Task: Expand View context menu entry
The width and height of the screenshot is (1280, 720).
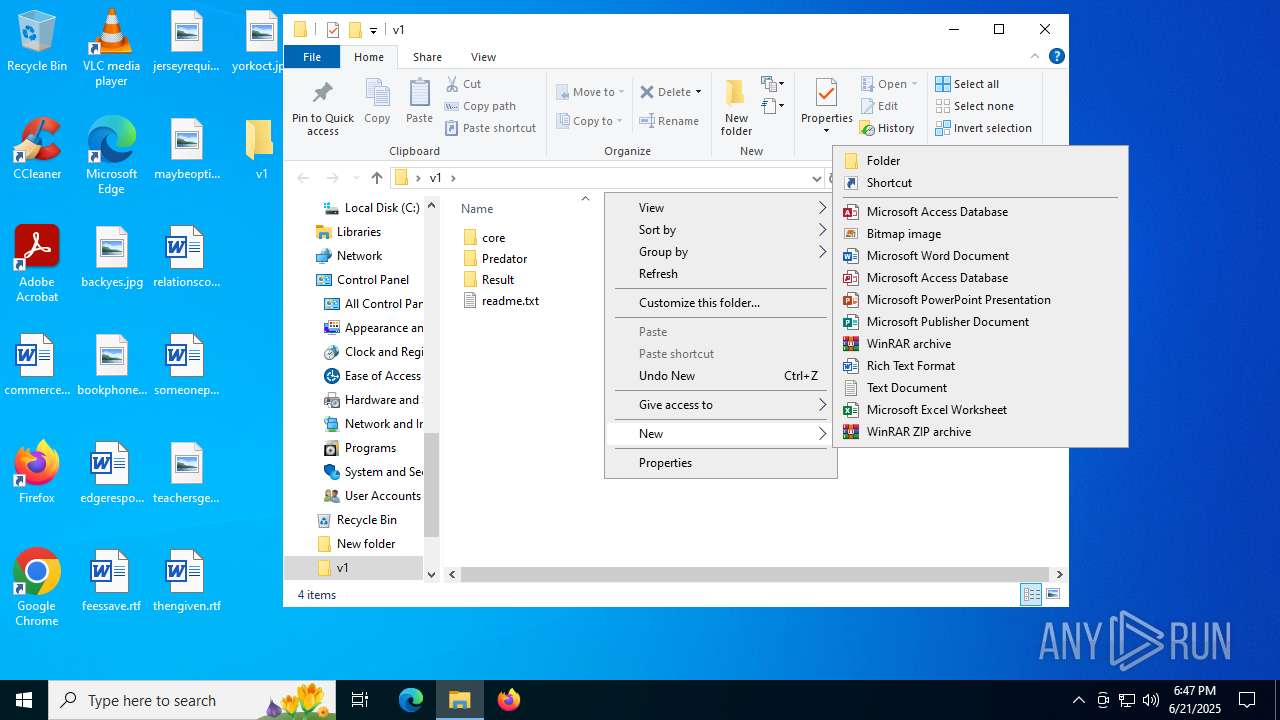Action: coord(720,208)
